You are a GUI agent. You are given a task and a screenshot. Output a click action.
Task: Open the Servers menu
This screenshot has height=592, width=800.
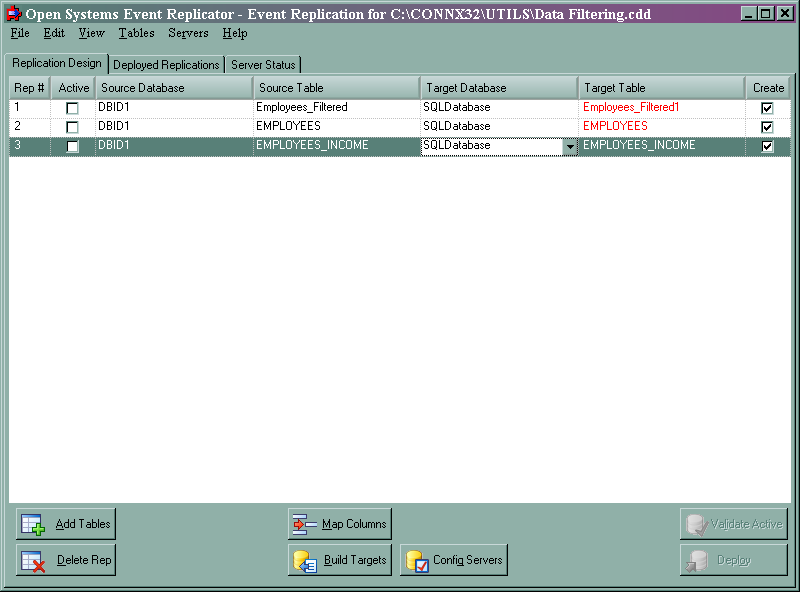tap(189, 33)
